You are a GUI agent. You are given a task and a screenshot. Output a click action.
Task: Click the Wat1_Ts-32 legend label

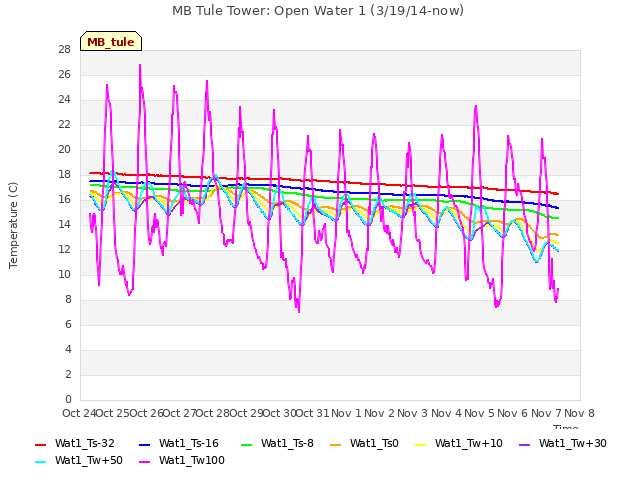tap(84, 443)
